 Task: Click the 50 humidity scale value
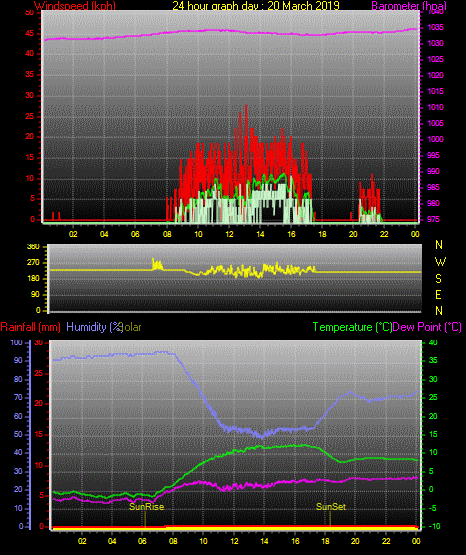[x=18, y=434]
